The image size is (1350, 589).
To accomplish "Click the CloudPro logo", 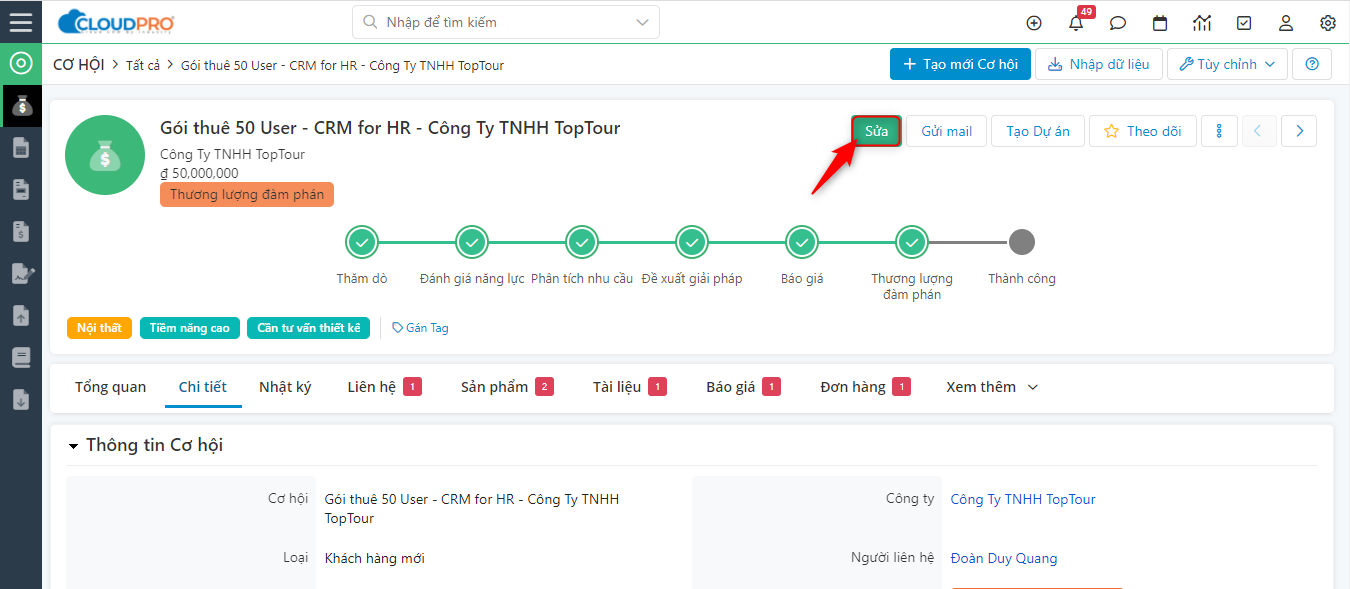I will point(117,22).
